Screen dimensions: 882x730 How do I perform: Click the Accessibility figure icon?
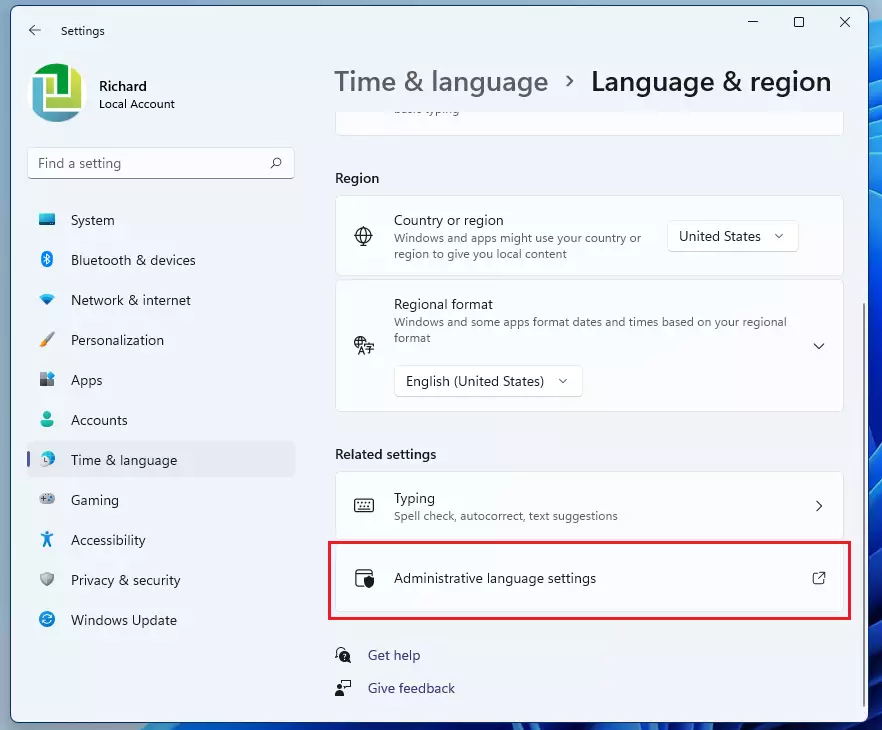(x=47, y=539)
